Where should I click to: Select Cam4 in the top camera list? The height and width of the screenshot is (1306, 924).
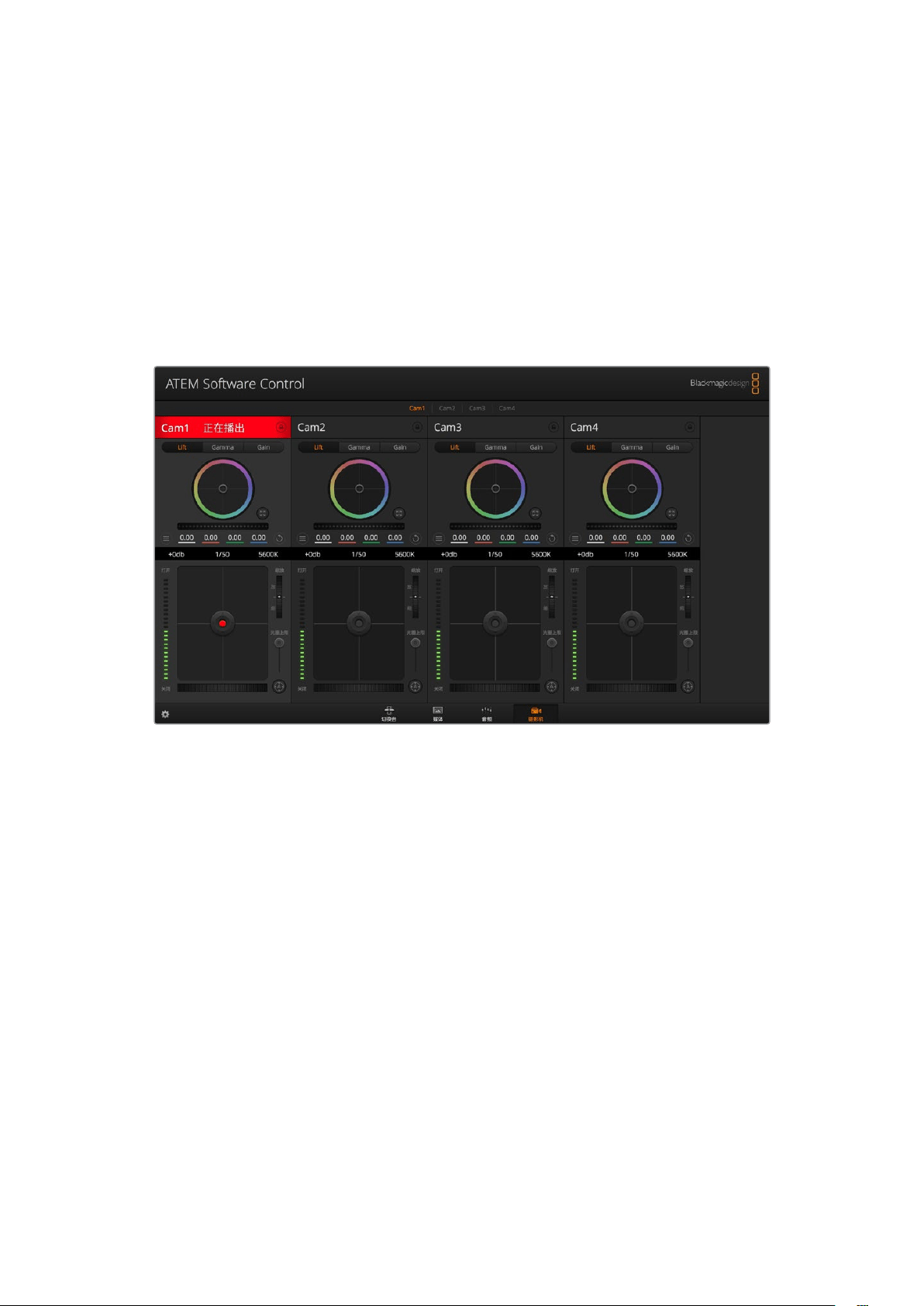pyautogui.click(x=507, y=408)
